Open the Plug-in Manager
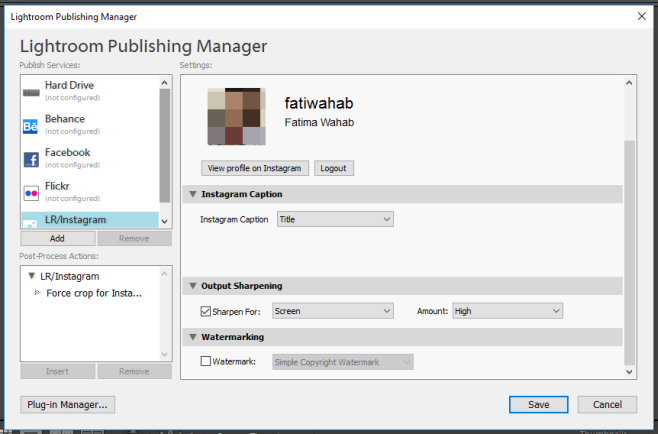658x434 pixels. point(68,405)
